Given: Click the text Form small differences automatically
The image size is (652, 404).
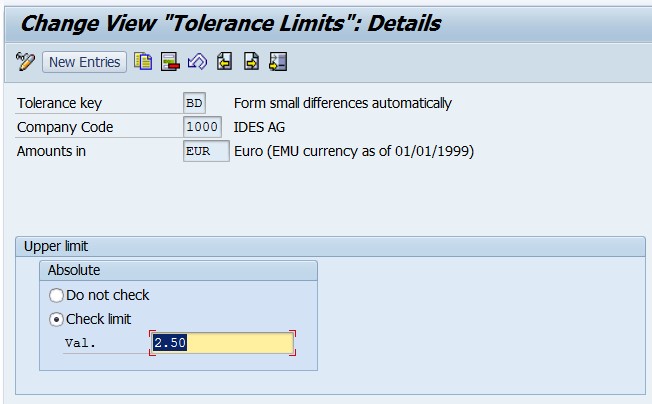Looking at the screenshot, I should pyautogui.click(x=343, y=103).
